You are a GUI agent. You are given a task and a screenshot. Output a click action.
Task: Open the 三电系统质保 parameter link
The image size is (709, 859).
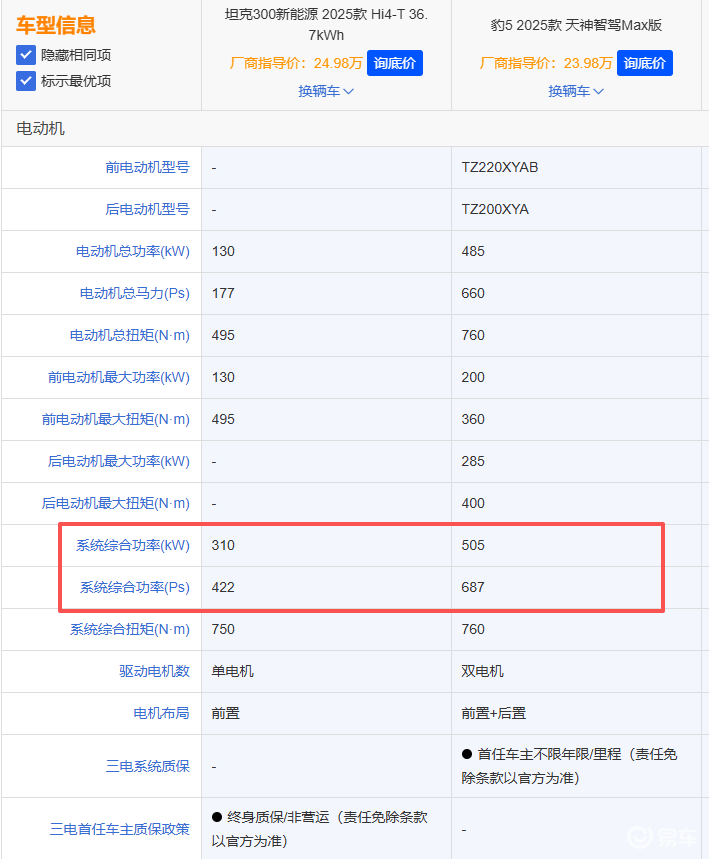click(147, 766)
